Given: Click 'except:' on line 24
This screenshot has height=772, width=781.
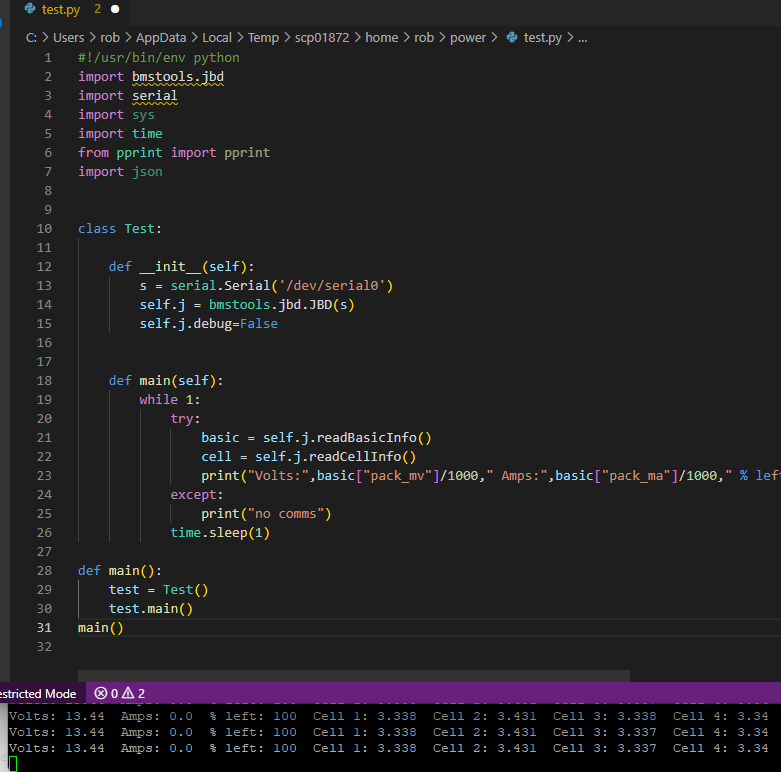Looking at the screenshot, I should (197, 495).
